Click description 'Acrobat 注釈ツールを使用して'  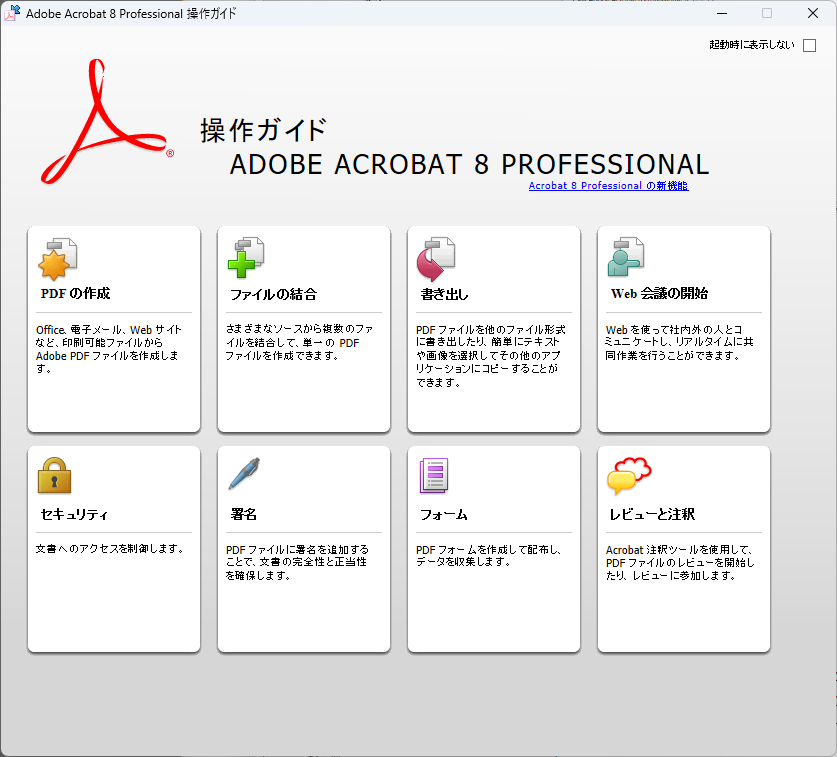point(680,562)
